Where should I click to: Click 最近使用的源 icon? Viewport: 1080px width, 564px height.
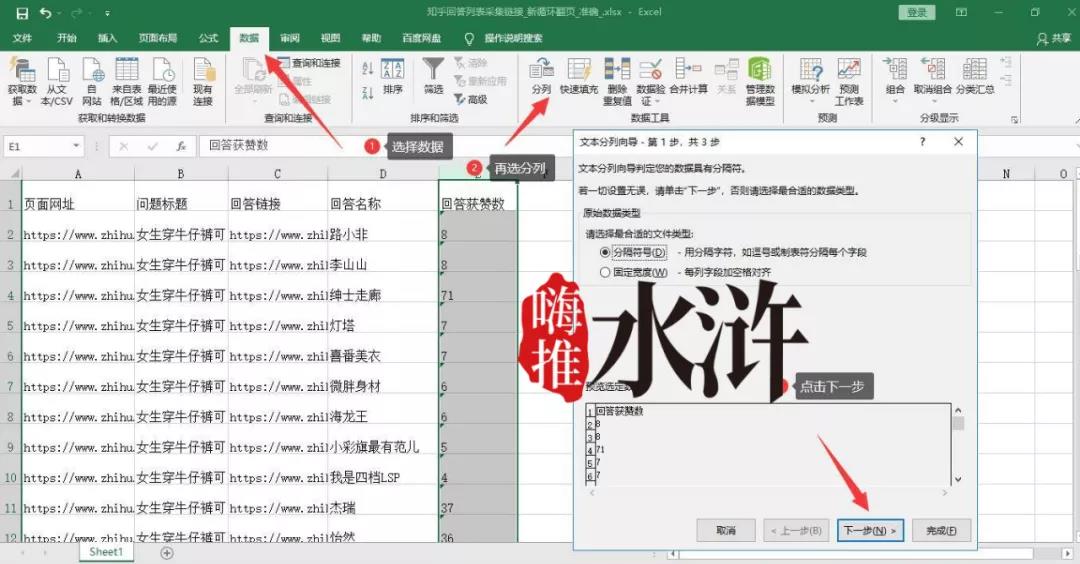(x=163, y=70)
